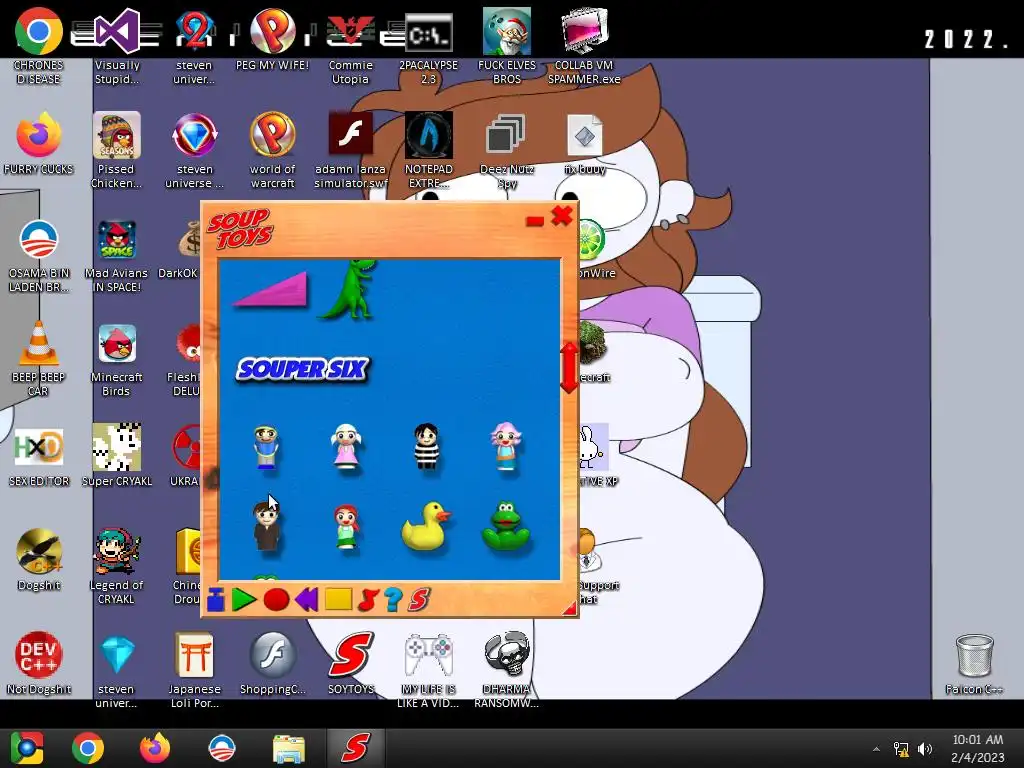Open the Start button on the taskbar
Screen dimensions: 1024x768
[x=27, y=748]
